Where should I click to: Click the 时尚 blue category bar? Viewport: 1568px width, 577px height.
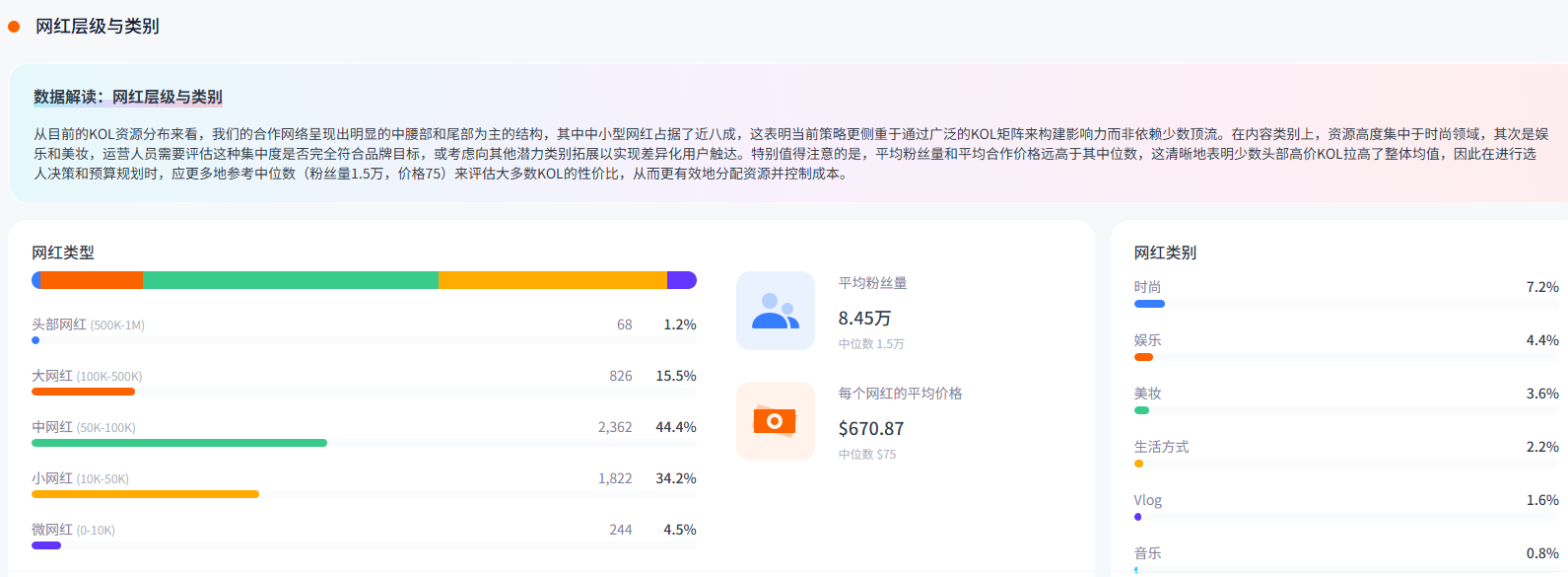point(1149,304)
